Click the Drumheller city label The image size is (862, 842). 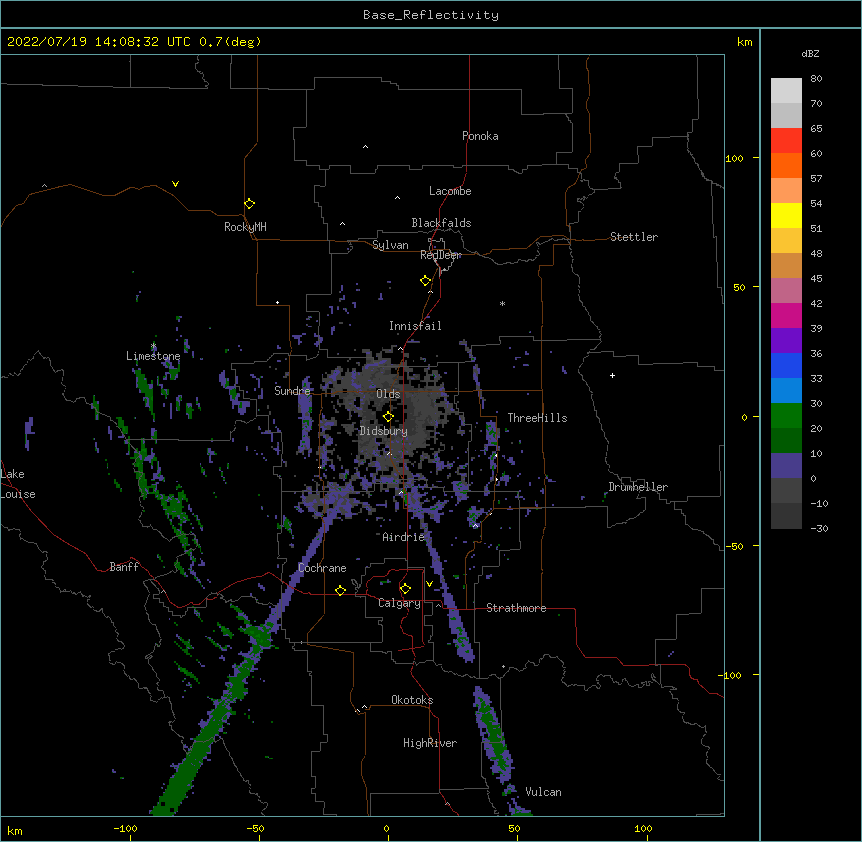(638, 487)
